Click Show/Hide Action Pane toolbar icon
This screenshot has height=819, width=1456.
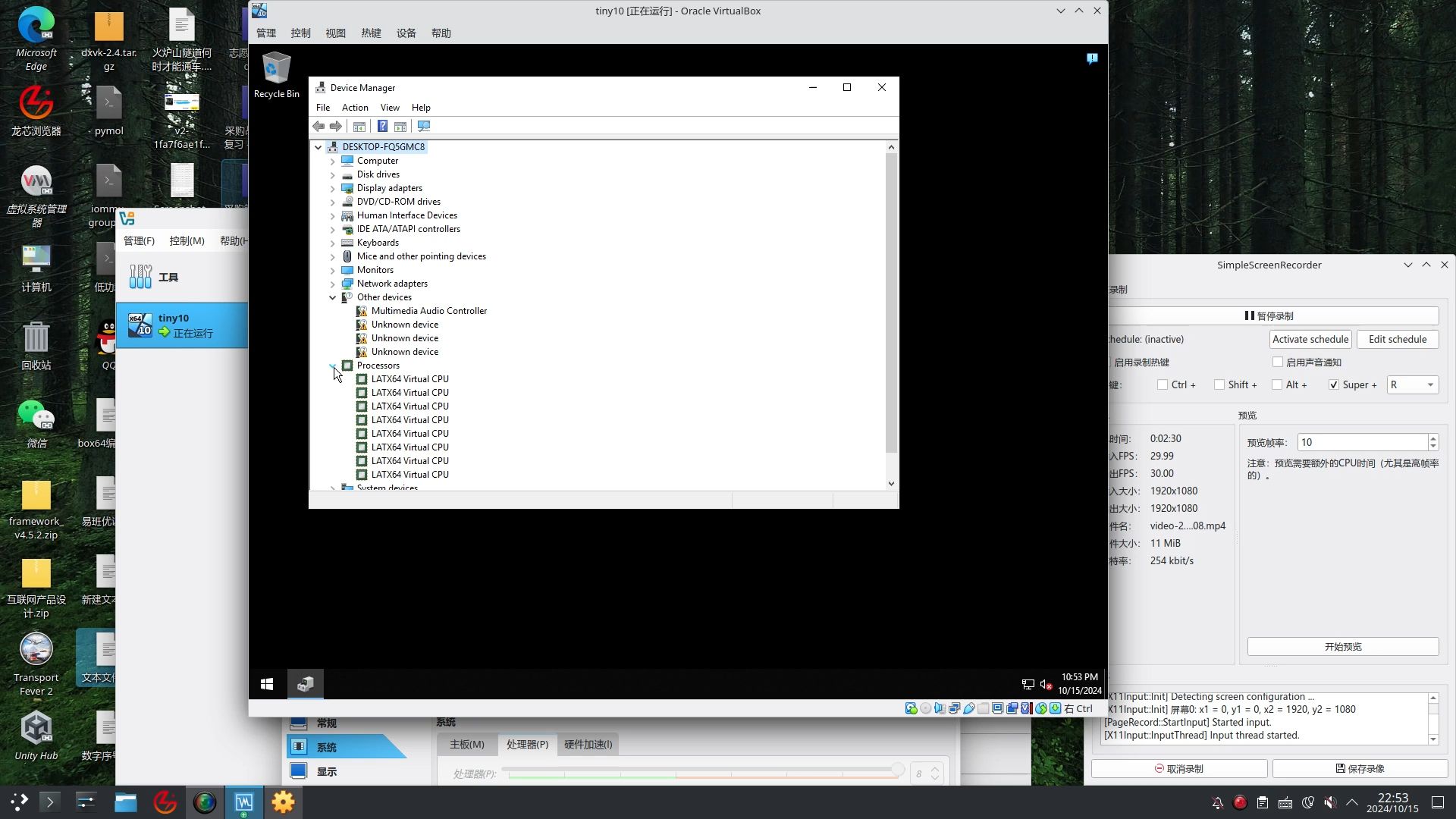pyautogui.click(x=400, y=127)
